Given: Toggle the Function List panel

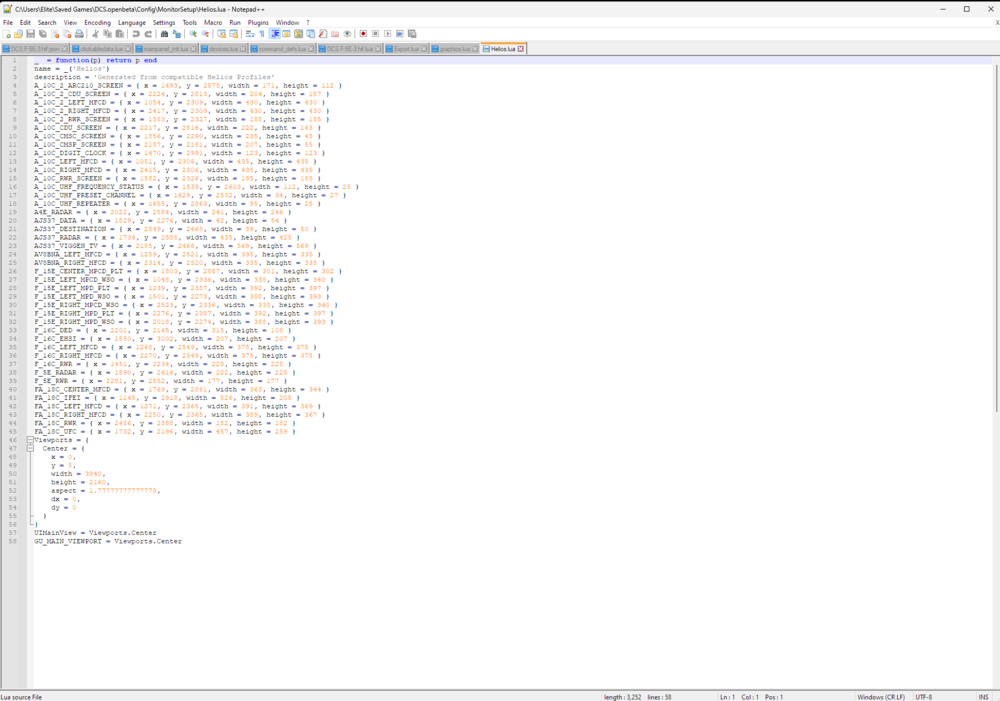Looking at the screenshot, I should point(323,34).
